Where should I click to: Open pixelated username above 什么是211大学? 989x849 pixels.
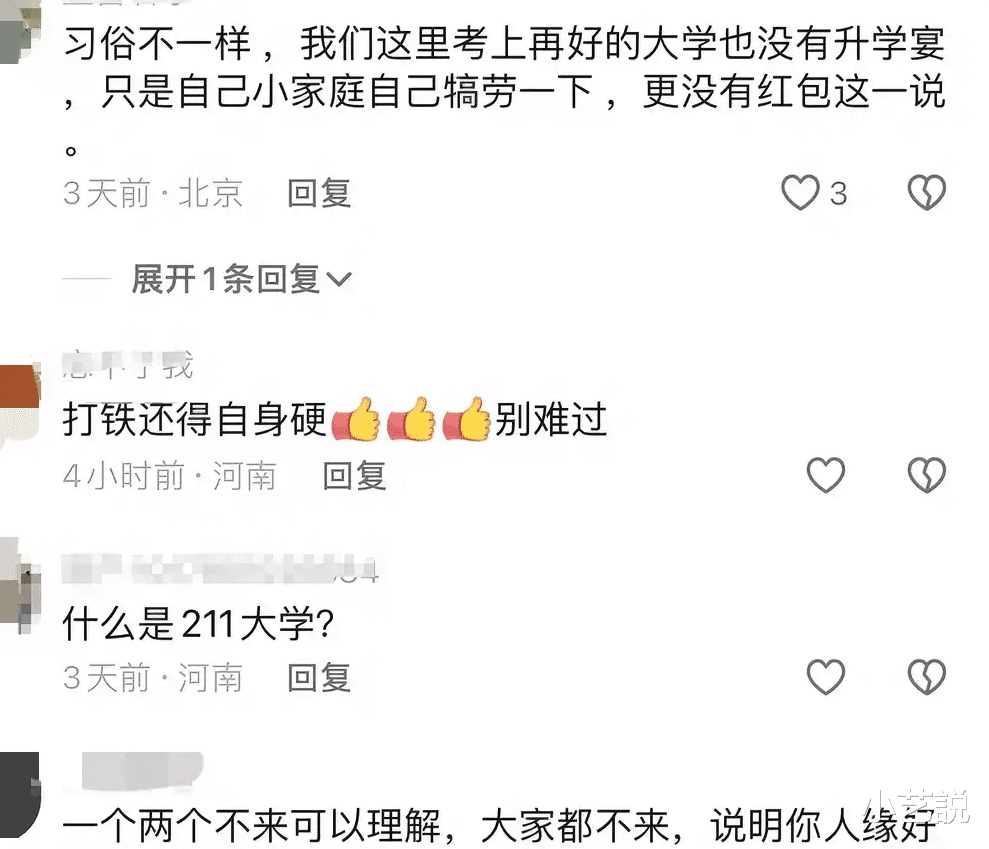pos(221,568)
